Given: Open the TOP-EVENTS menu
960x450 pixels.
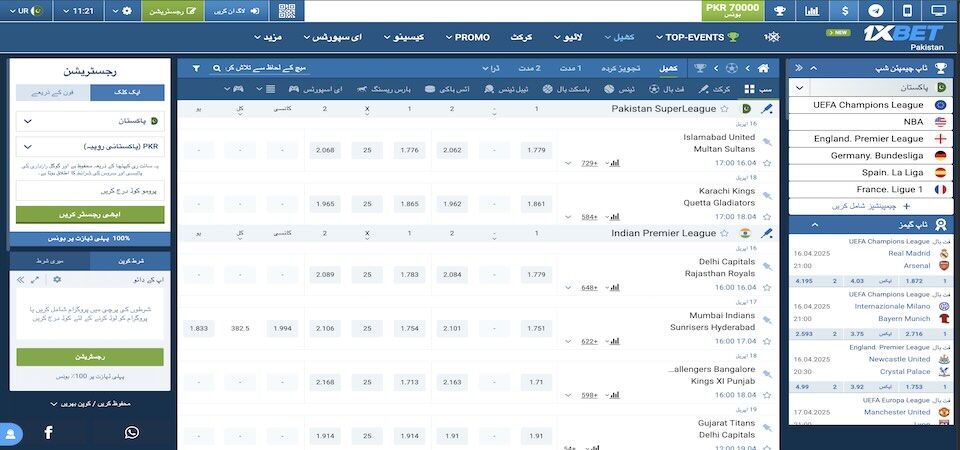Looking at the screenshot, I should [x=697, y=37].
